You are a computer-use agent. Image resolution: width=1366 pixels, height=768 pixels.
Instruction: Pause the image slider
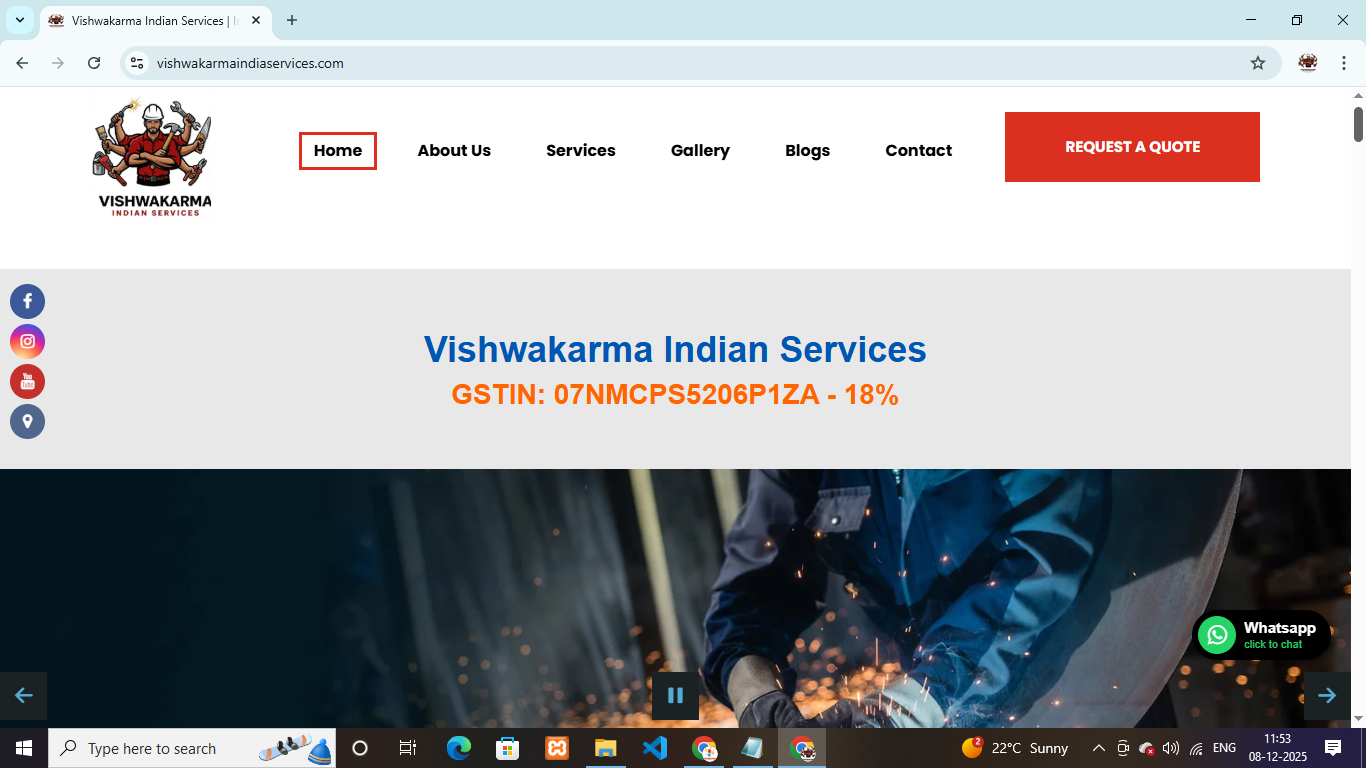pyautogui.click(x=675, y=695)
